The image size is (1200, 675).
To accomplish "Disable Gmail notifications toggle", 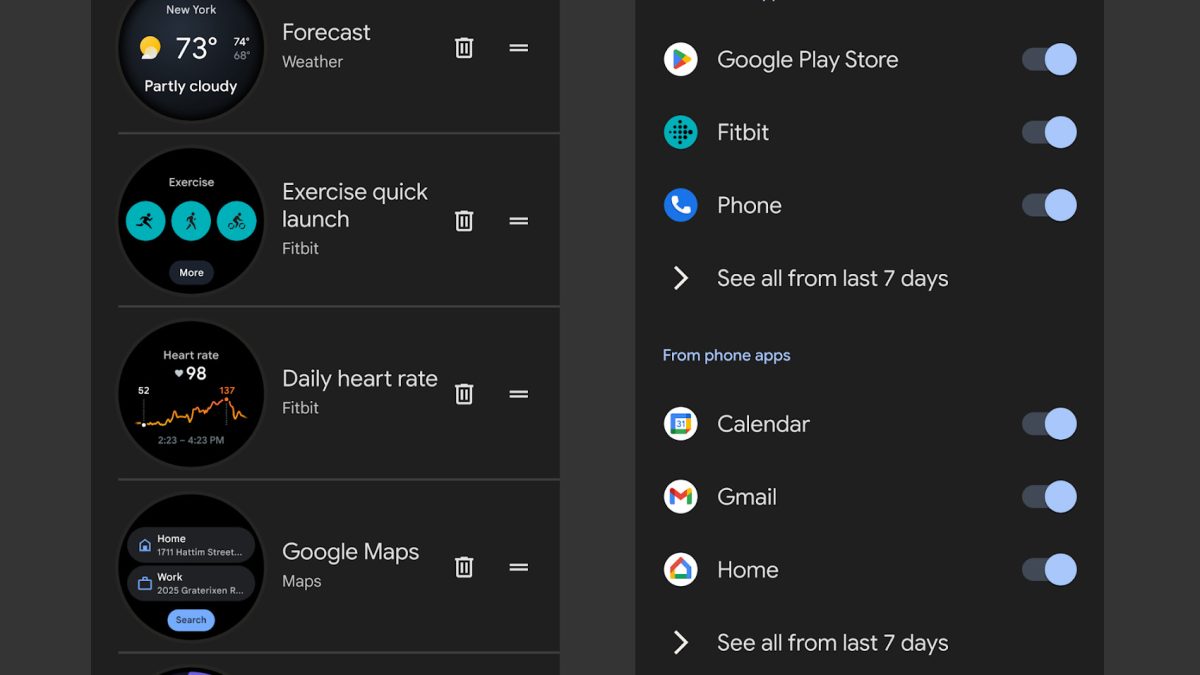I will click(1049, 497).
